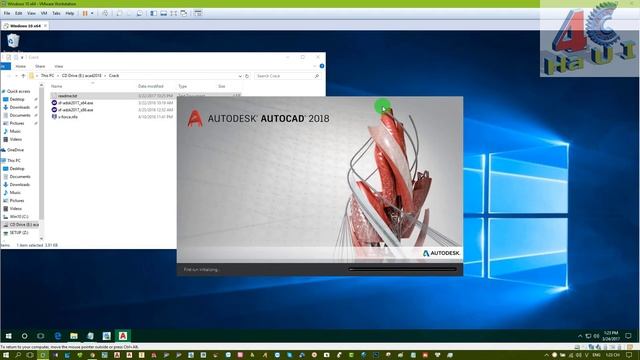Click VMware send Ctrl+Alt+Del icon
This screenshot has height=360, width=640.
click(x=105, y=13)
